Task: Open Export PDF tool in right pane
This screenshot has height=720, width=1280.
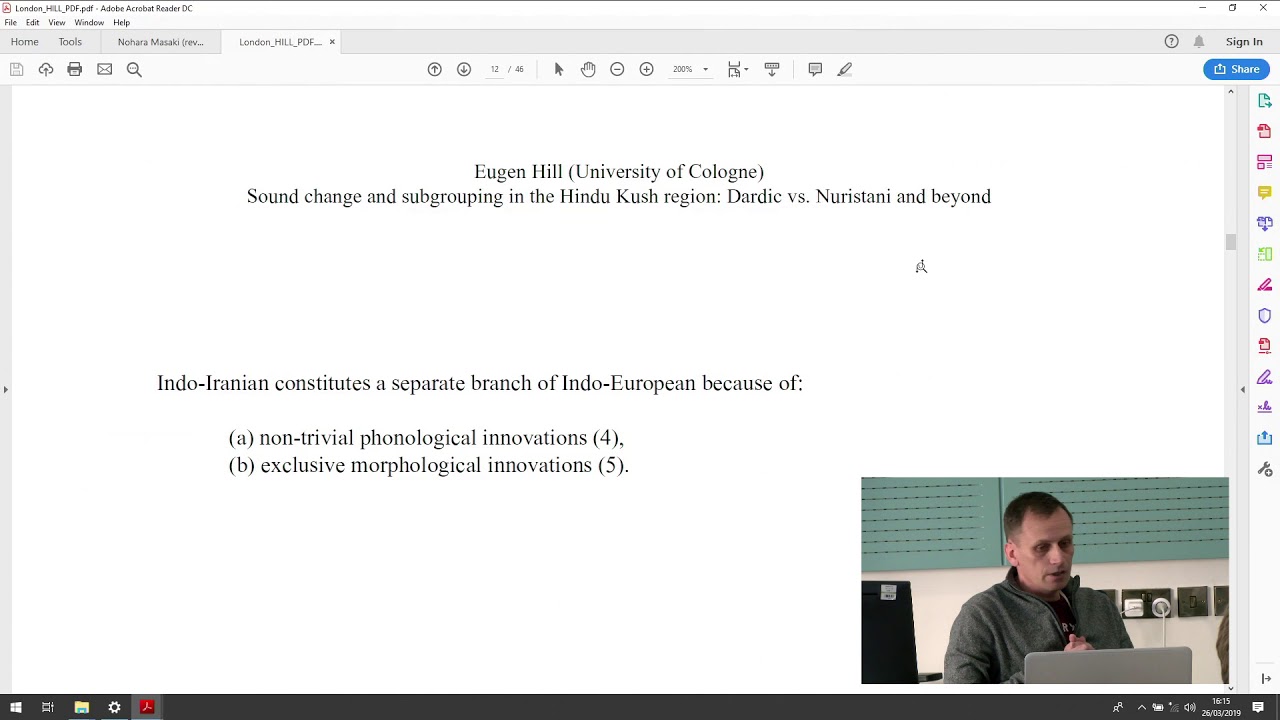Action: 1265,101
